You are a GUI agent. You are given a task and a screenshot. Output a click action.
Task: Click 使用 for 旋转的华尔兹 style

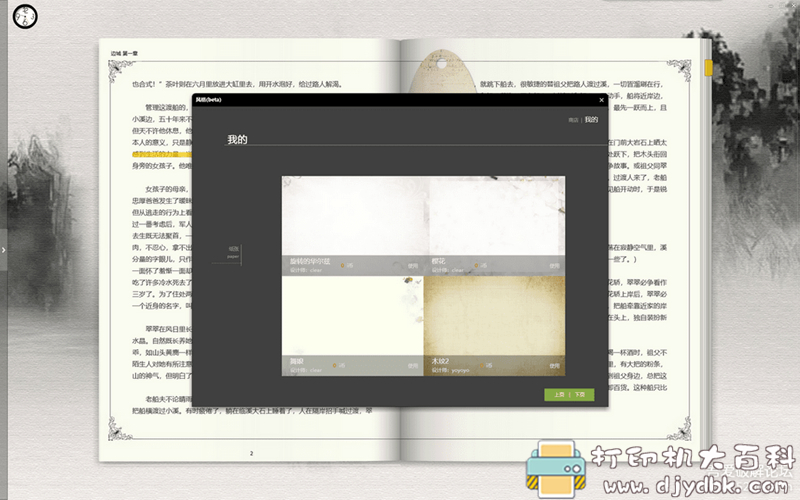pos(413,266)
